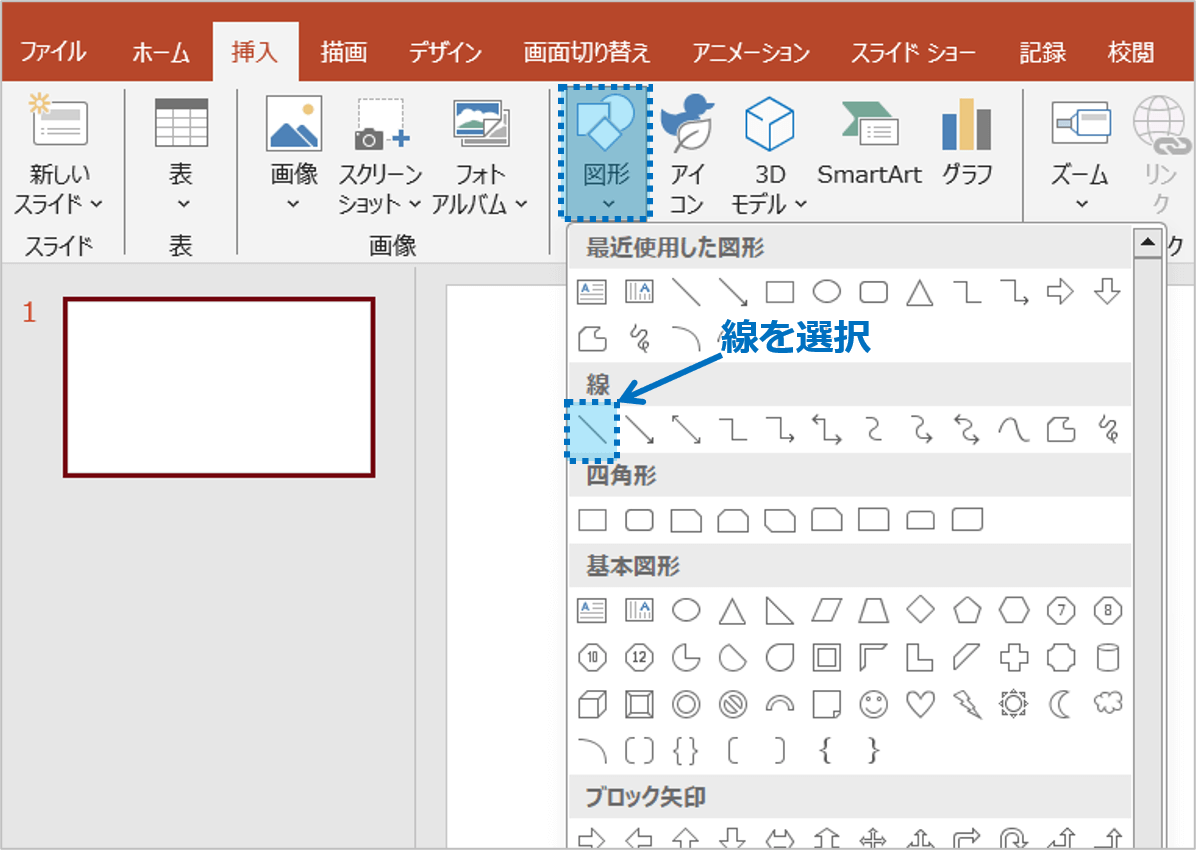Open the ファイル tab
The width and height of the screenshot is (1196, 850).
click(x=53, y=52)
